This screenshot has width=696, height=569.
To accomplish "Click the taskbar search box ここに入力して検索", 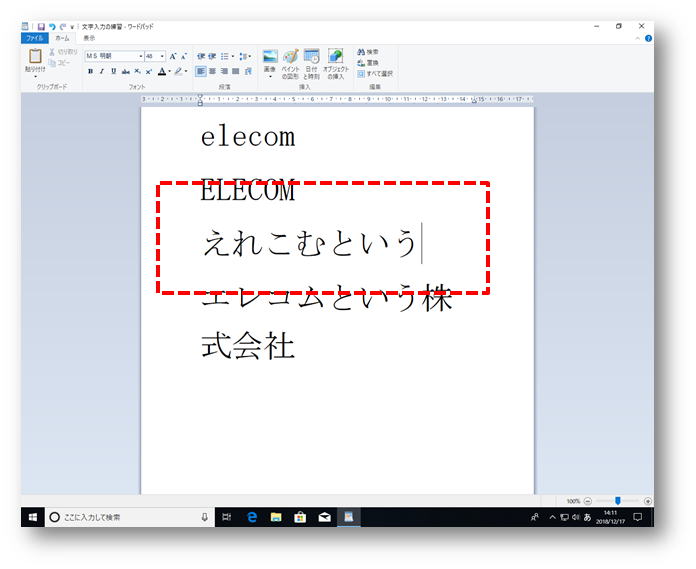I will 130,518.
